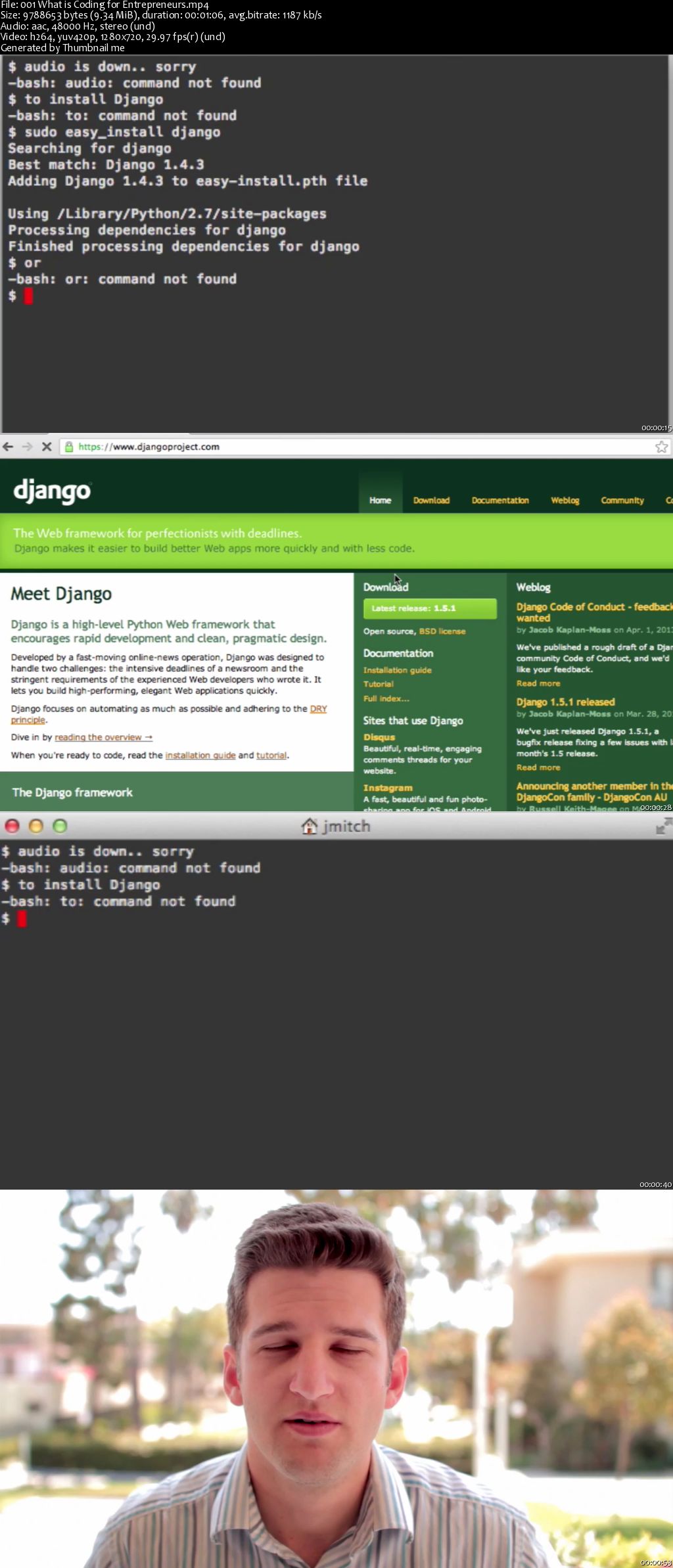Enter fullscreen via terminal title bar arrows
Viewport: 673px width, 1568px height.
[663, 826]
